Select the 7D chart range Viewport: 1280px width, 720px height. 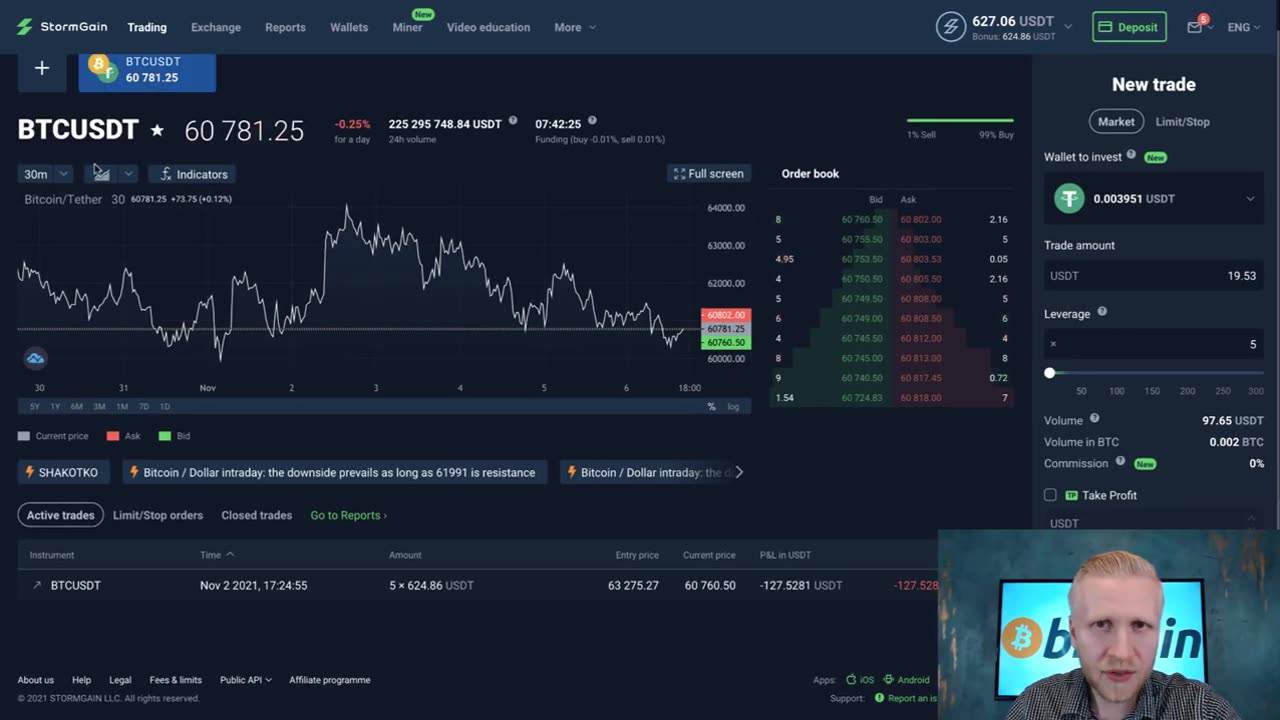click(144, 407)
